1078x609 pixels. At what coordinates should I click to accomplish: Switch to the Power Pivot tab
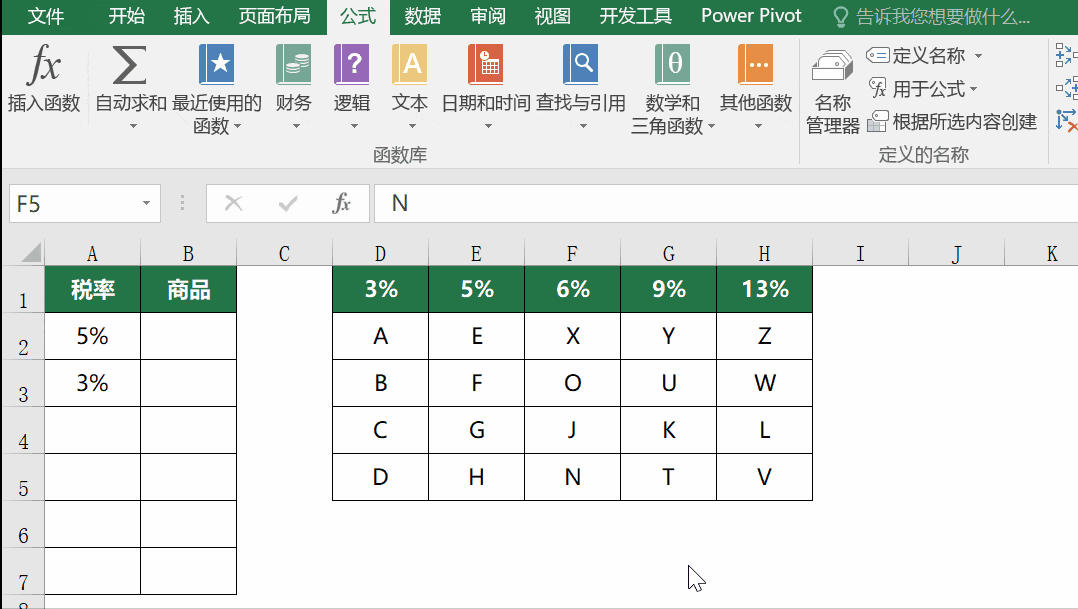751,16
